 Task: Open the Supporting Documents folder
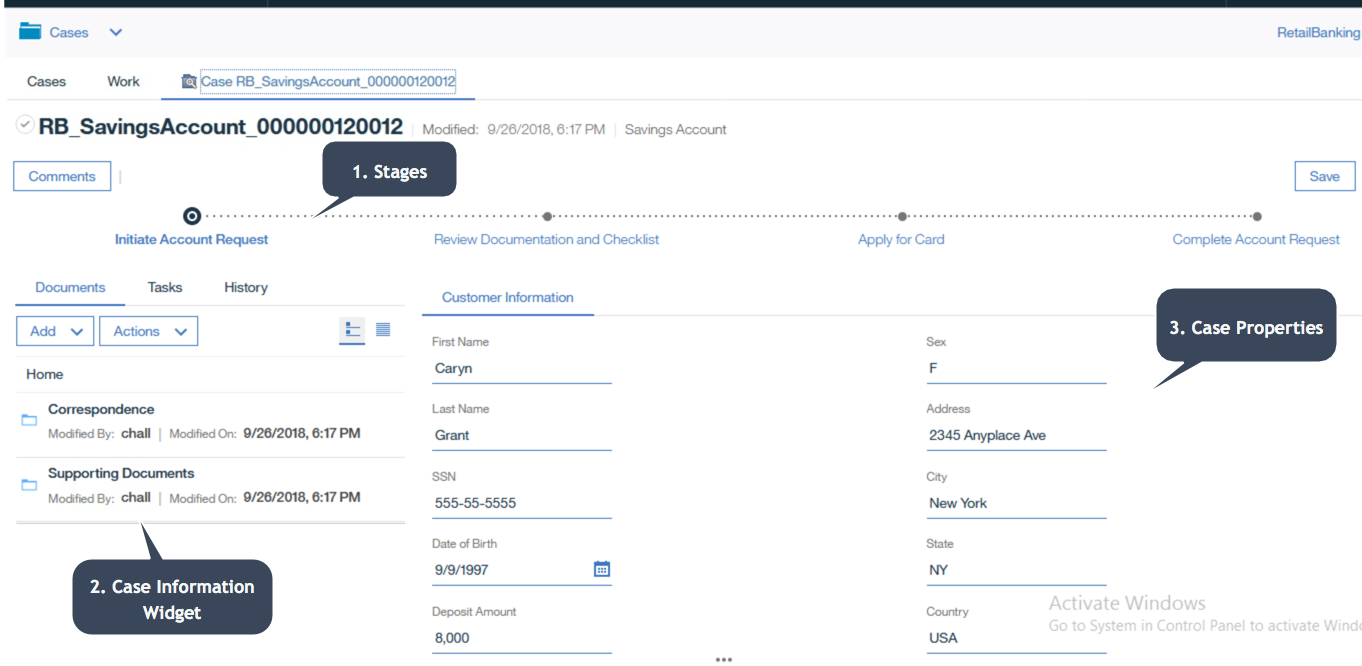click(121, 473)
